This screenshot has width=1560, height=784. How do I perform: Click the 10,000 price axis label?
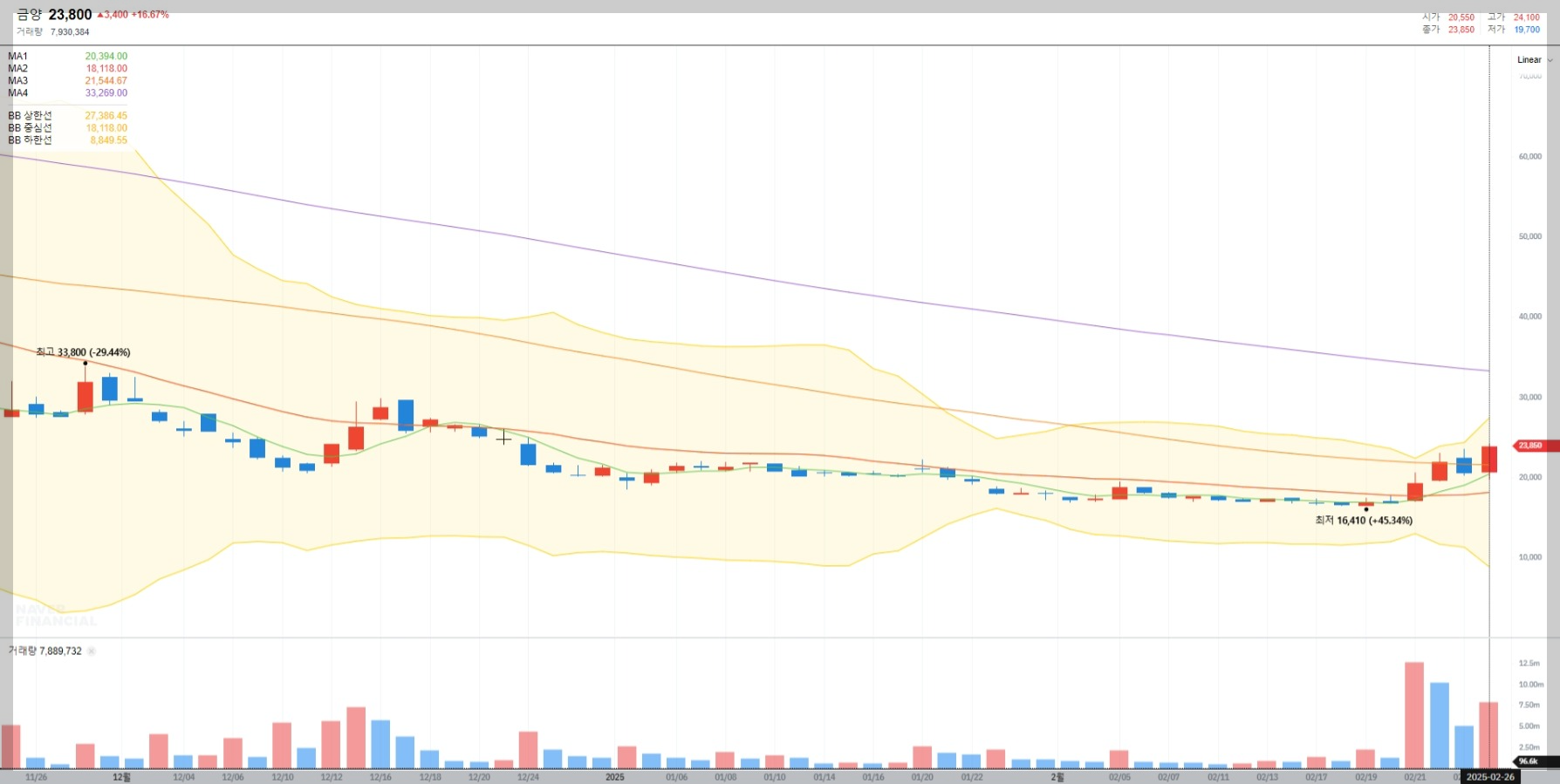click(1530, 557)
